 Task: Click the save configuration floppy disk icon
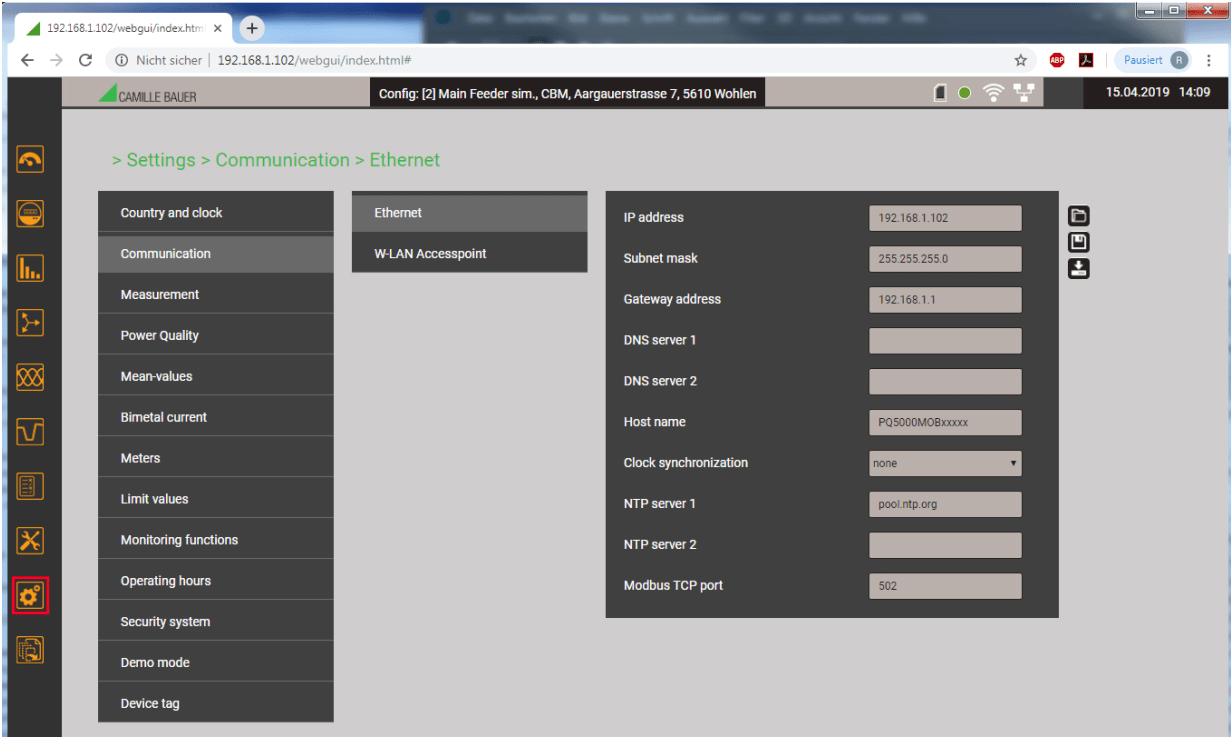[x=1079, y=242]
